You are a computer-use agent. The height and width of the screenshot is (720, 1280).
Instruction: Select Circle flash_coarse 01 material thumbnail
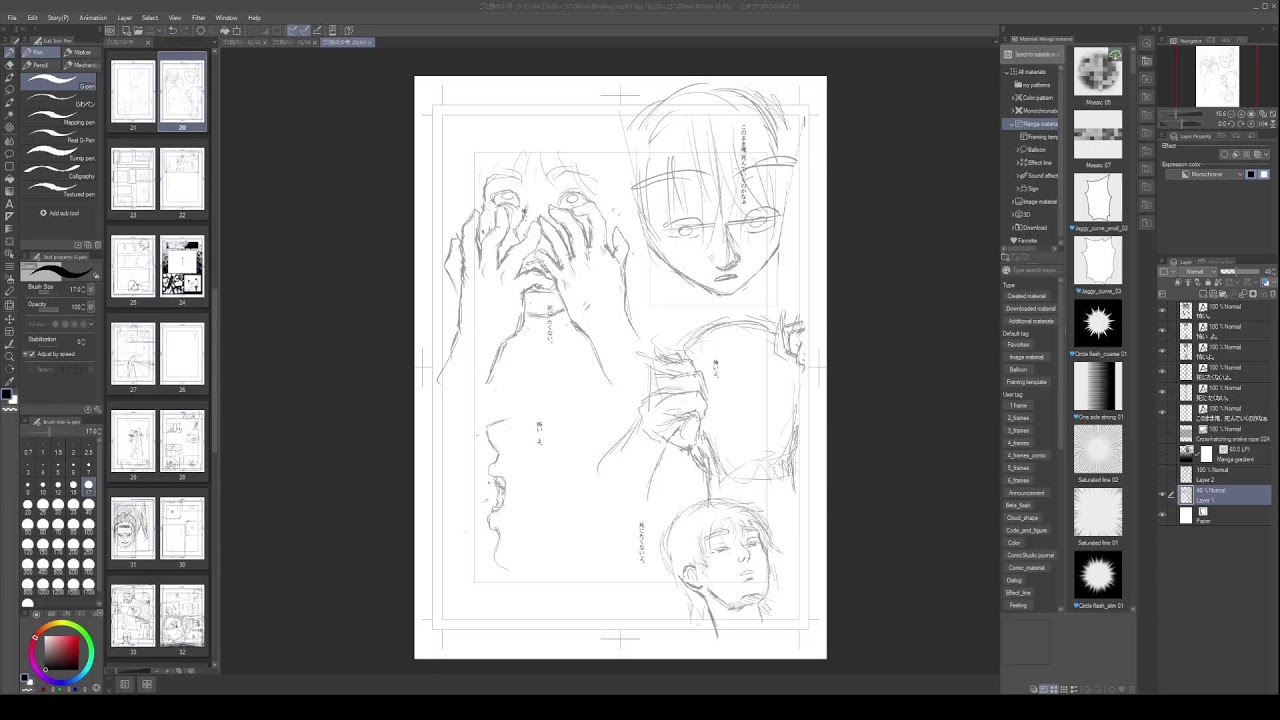[1098, 323]
